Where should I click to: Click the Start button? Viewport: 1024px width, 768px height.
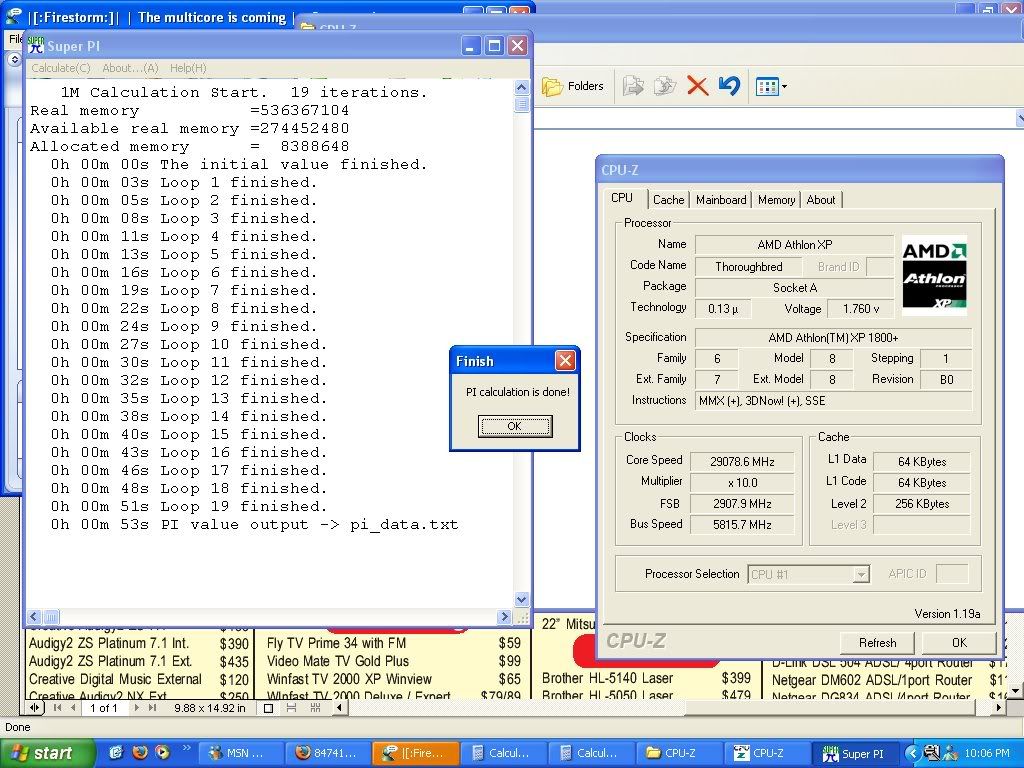click(46, 753)
